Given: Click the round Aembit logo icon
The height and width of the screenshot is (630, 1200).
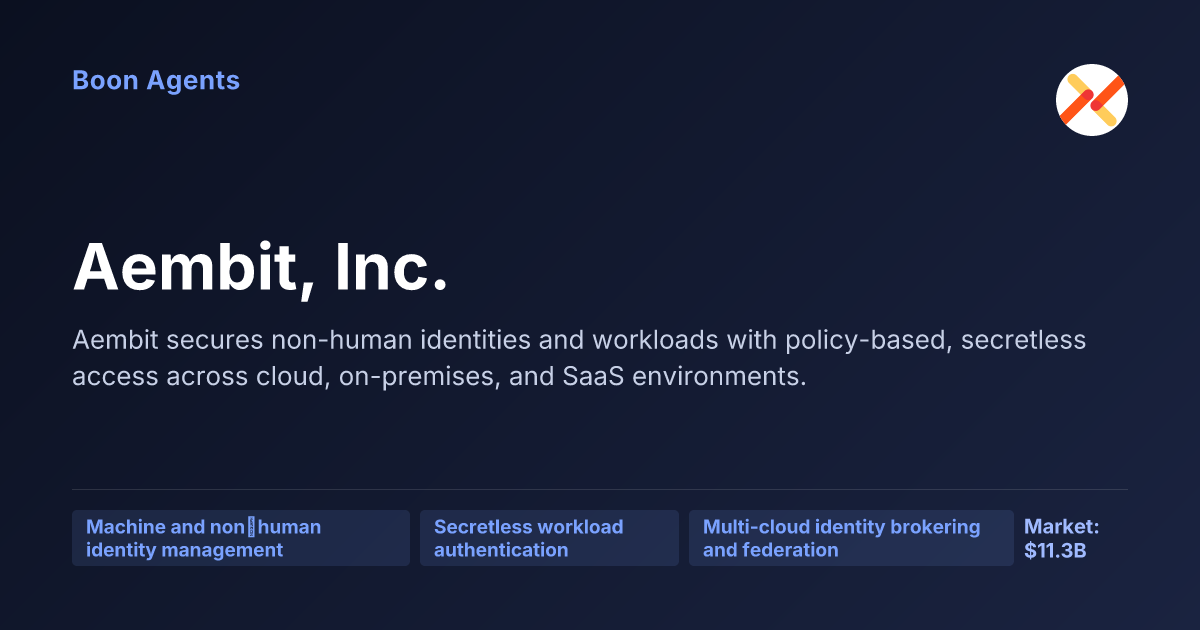Looking at the screenshot, I should coord(1092,100).
